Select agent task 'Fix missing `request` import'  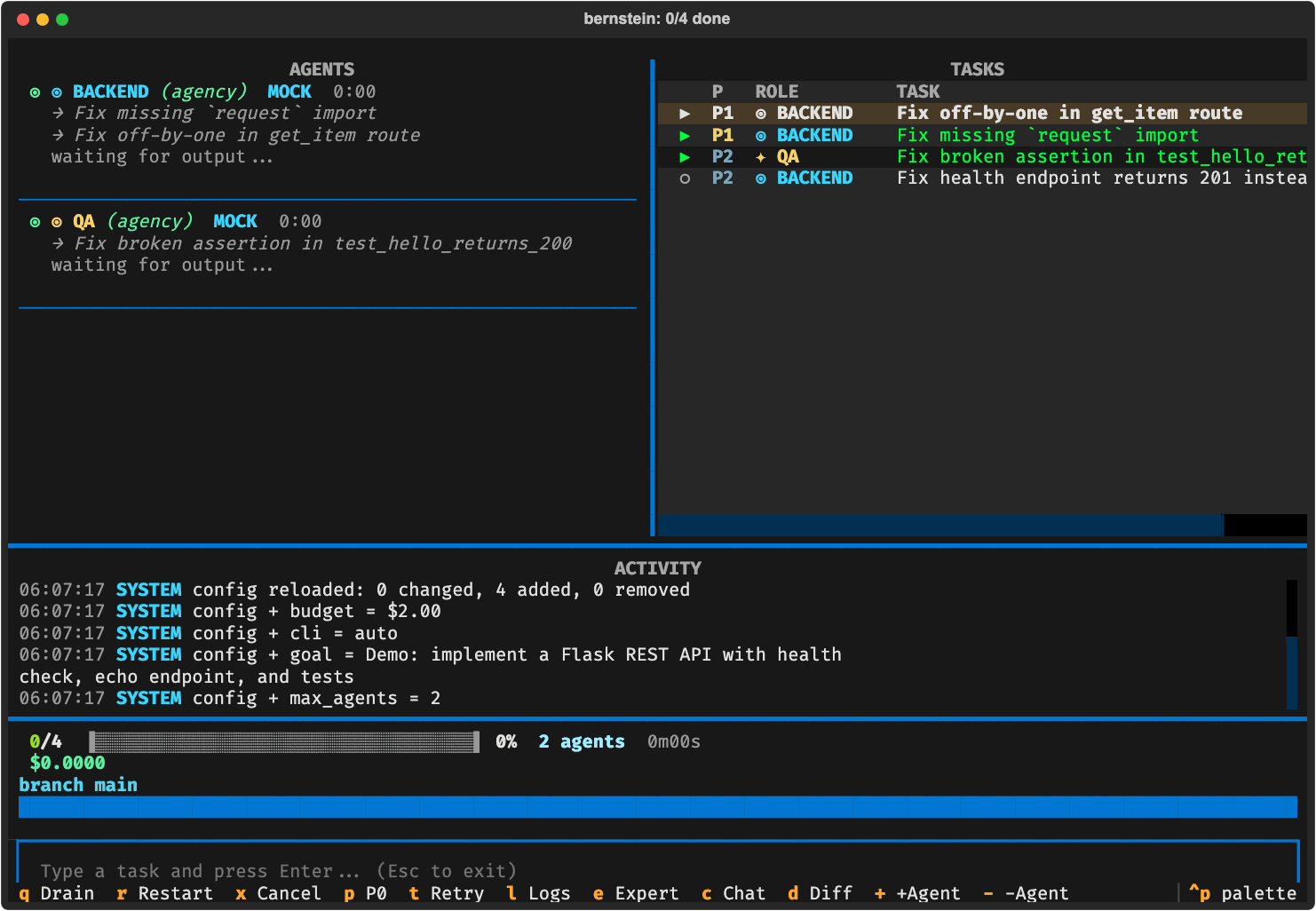pyautogui.click(x=226, y=114)
